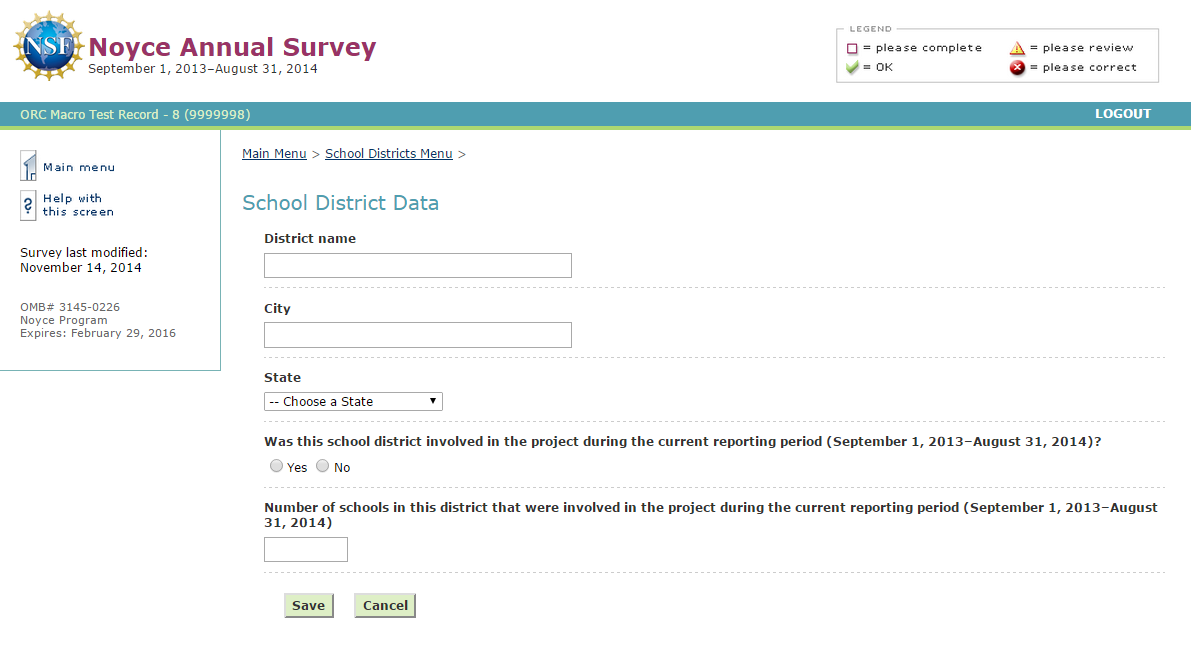The width and height of the screenshot is (1191, 653).
Task: Click the Save button
Action: (308, 605)
